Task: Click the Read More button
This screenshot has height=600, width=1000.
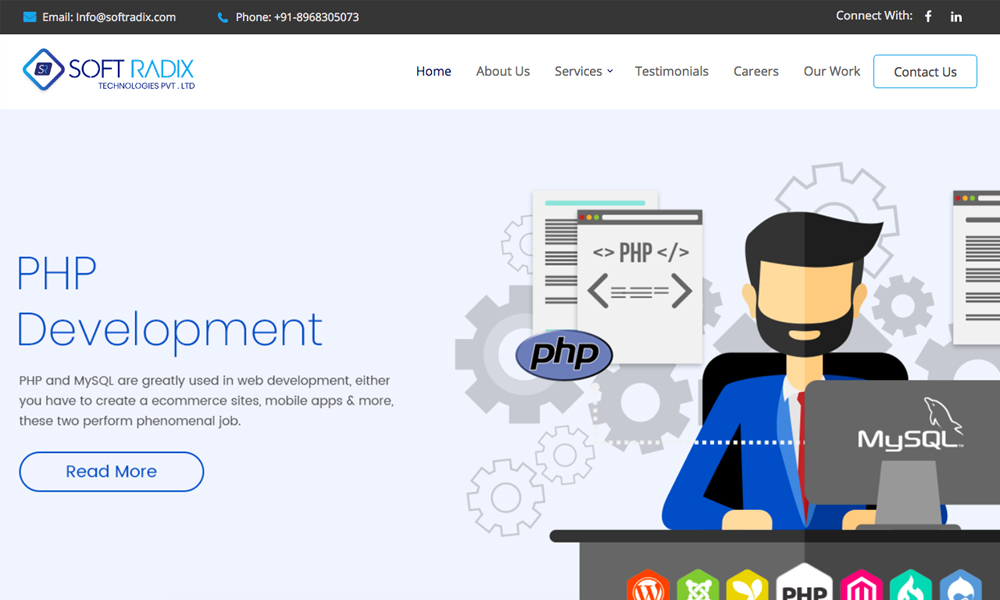Action: (111, 471)
